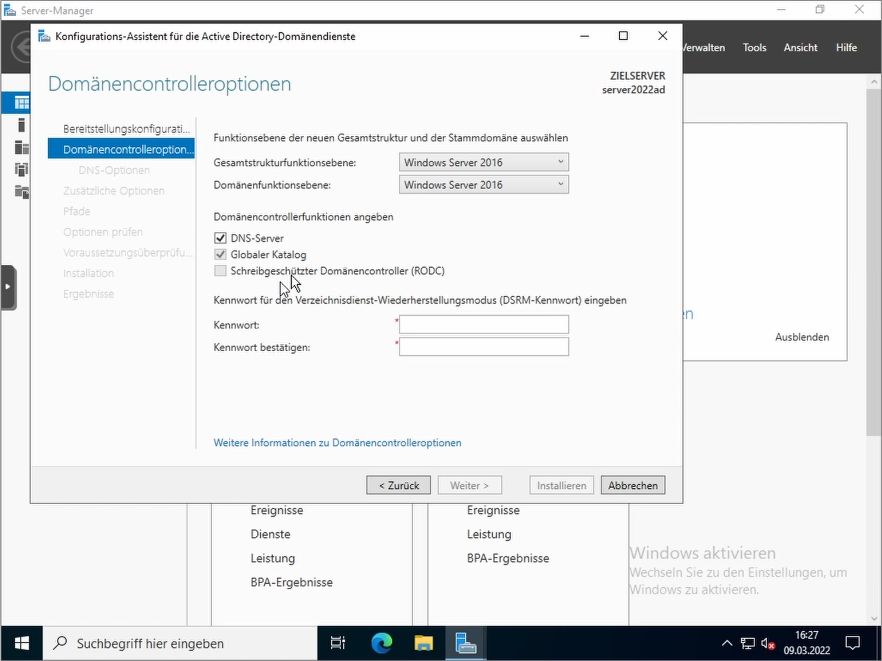Expand the side panel arrow tab

point(8,287)
